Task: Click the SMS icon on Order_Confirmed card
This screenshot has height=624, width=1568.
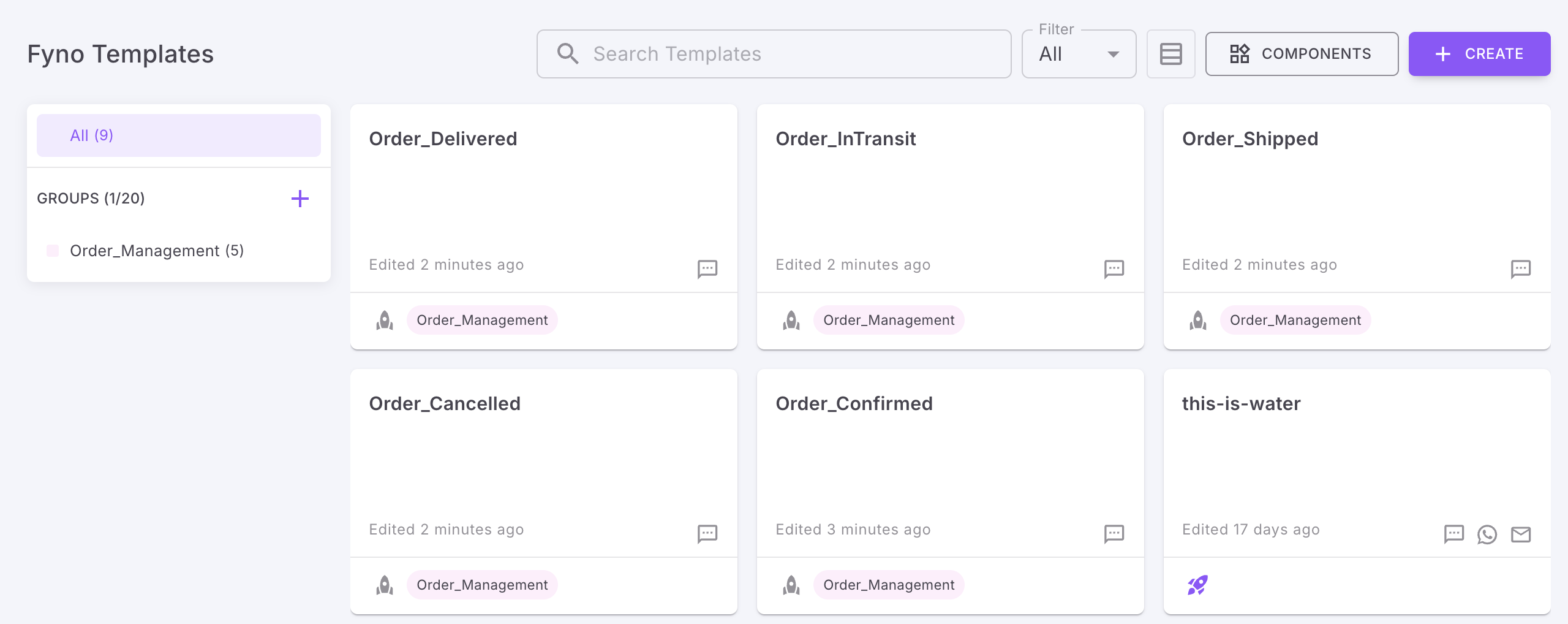Action: coord(1114,533)
